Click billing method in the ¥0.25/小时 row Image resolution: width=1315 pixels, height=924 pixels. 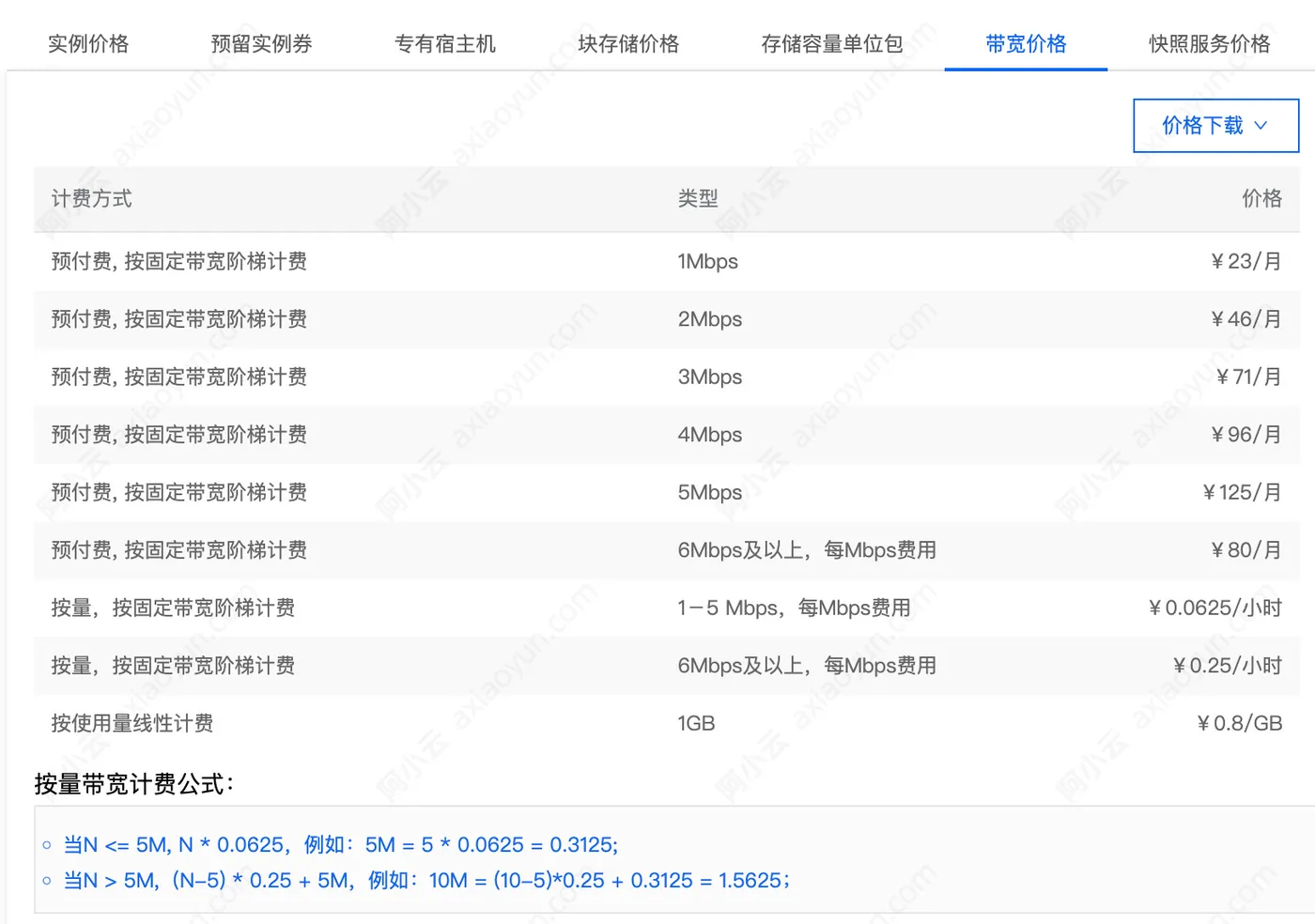click(173, 666)
